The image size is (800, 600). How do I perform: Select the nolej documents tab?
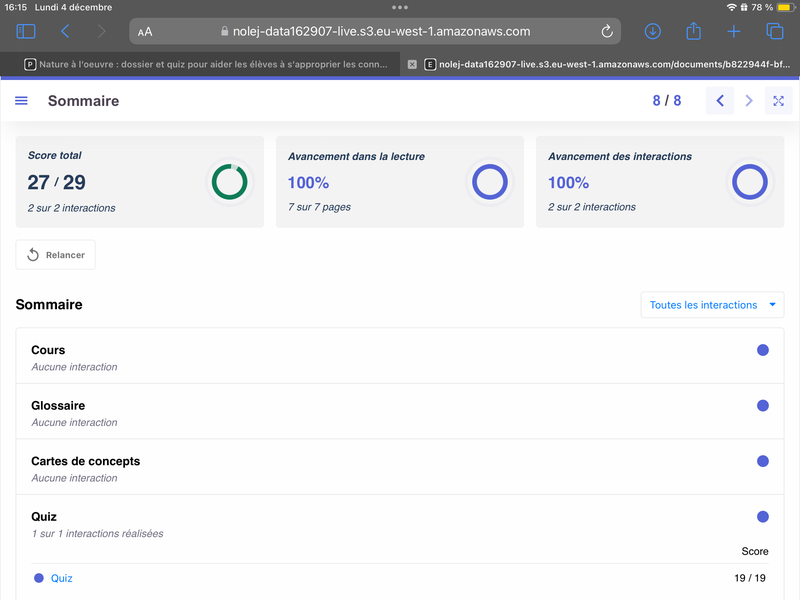click(x=605, y=64)
